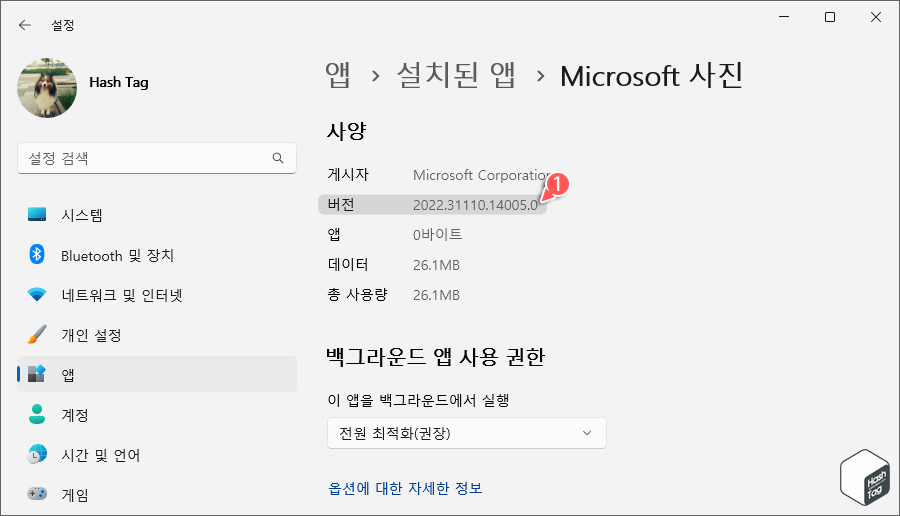
Task: Open the Hash Tag account name
Action: click(119, 83)
